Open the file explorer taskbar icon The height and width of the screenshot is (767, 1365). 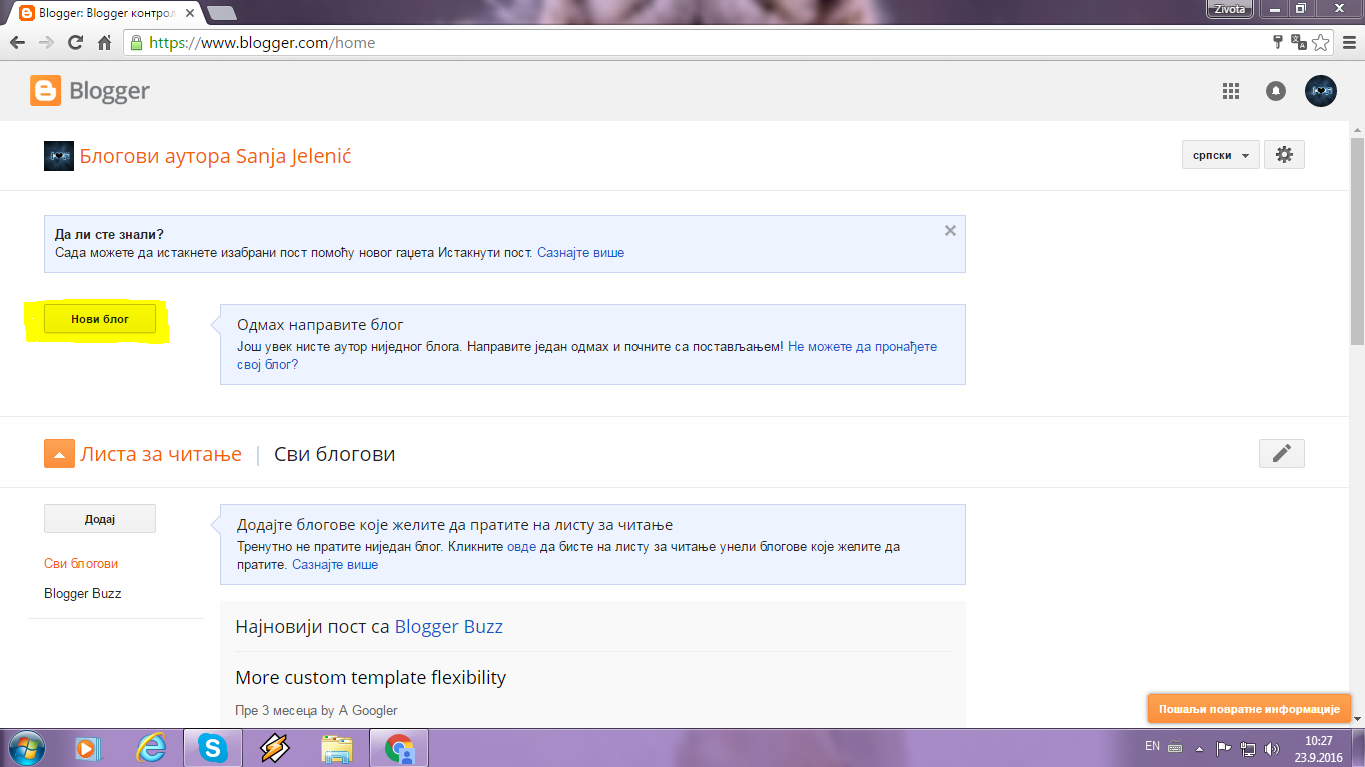click(x=337, y=748)
